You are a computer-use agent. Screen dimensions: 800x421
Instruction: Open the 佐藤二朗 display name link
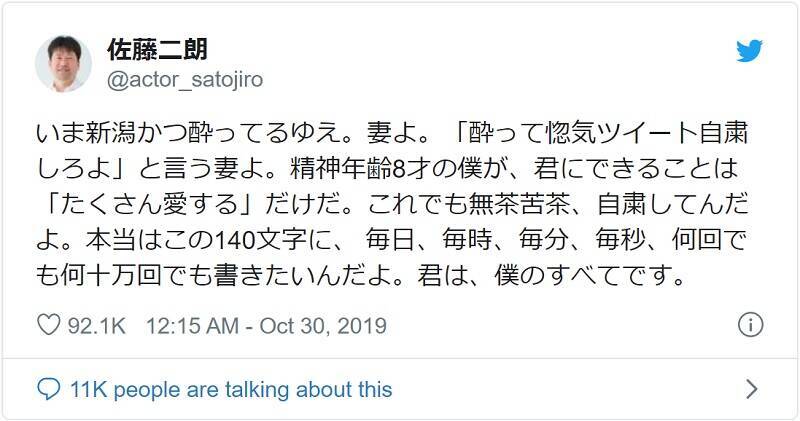(x=158, y=50)
